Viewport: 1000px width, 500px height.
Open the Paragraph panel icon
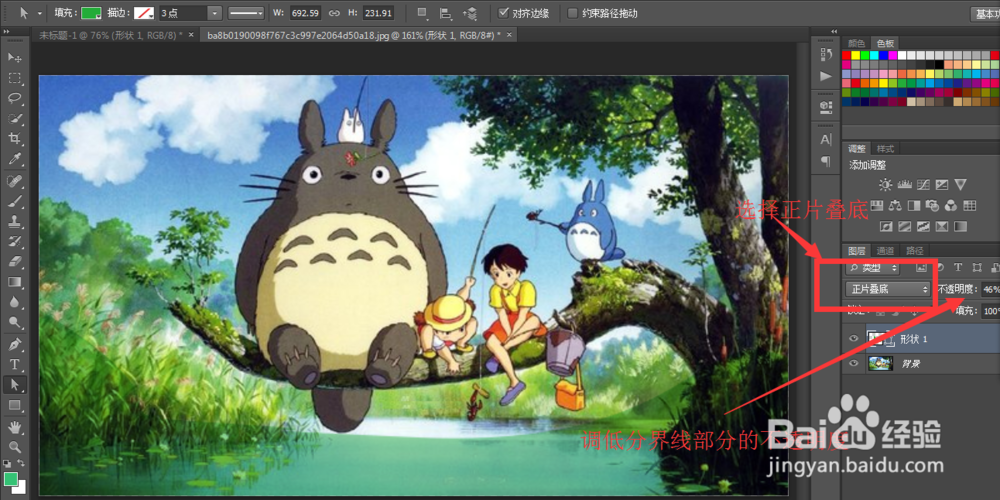[x=826, y=160]
